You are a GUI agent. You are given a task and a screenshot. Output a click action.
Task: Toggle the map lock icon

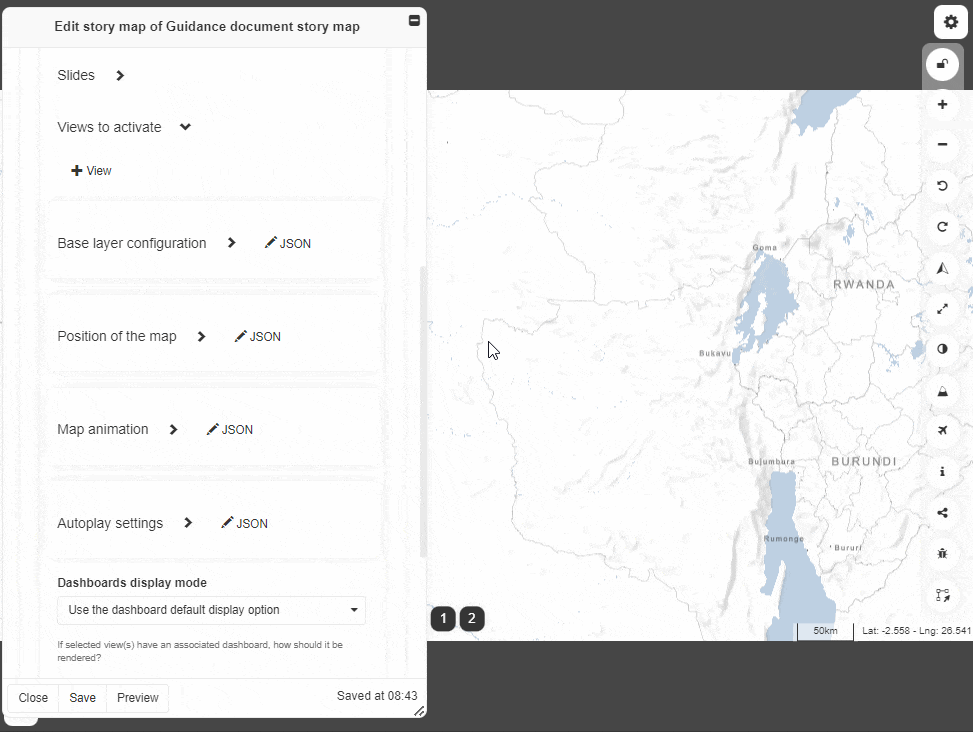click(942, 65)
